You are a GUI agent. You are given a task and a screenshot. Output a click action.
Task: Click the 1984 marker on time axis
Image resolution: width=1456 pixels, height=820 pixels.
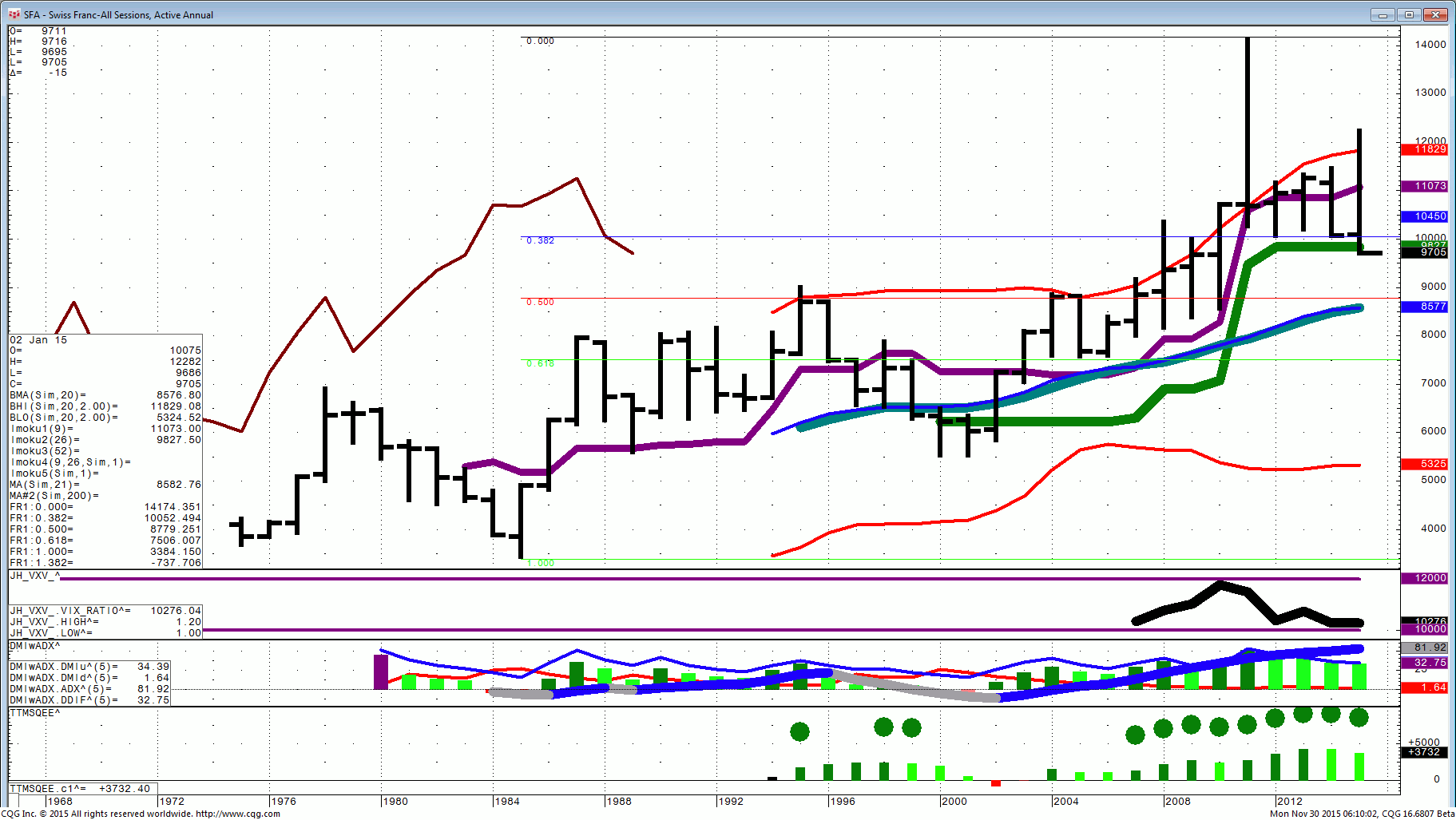tap(506, 801)
